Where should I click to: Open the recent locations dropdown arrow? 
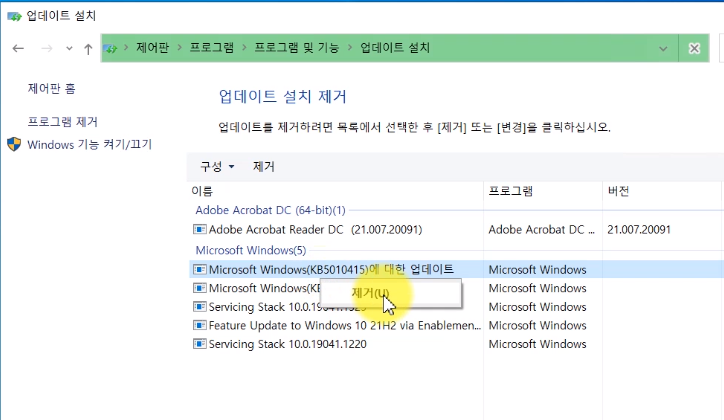69,48
